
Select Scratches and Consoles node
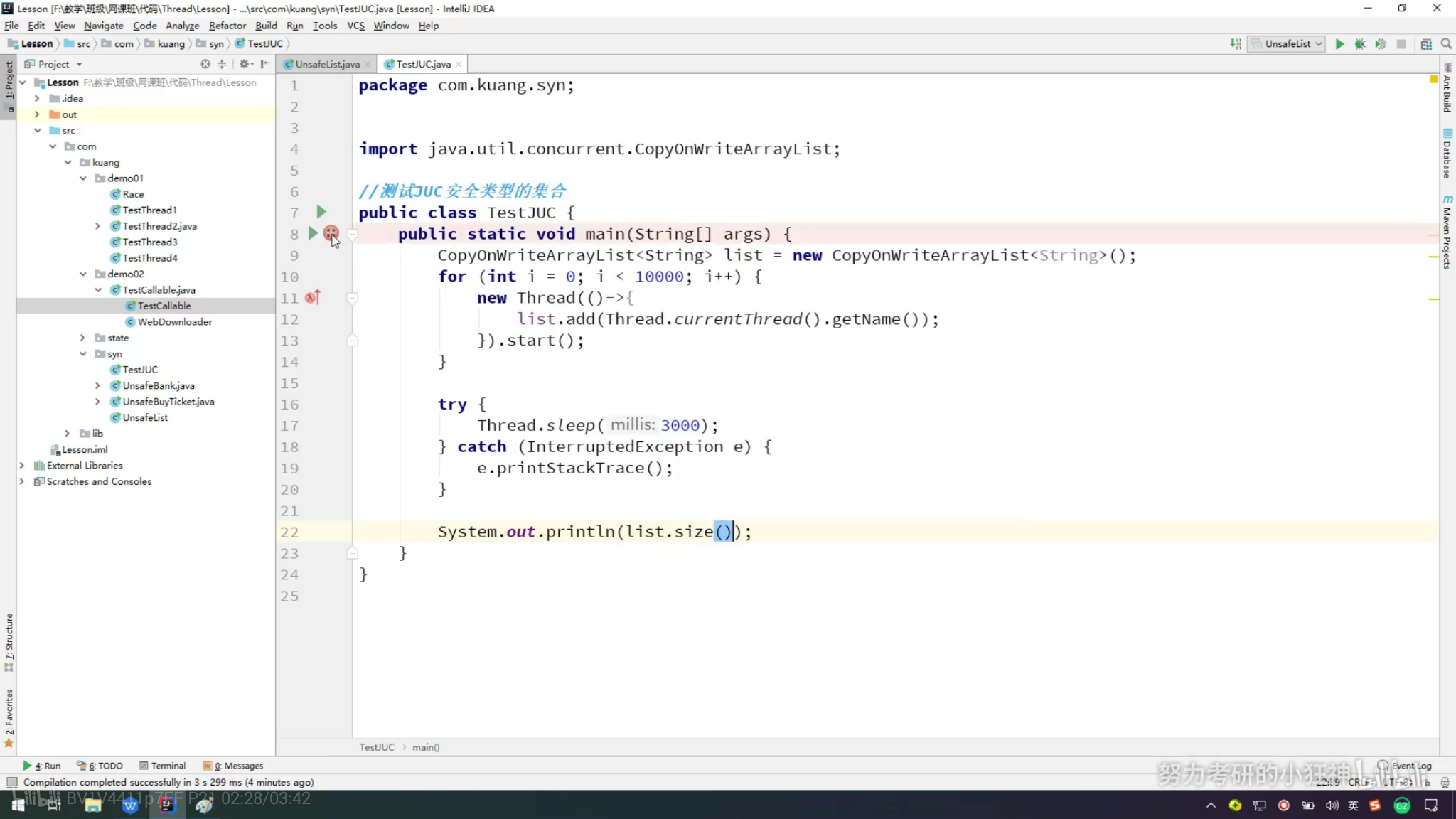pos(99,482)
